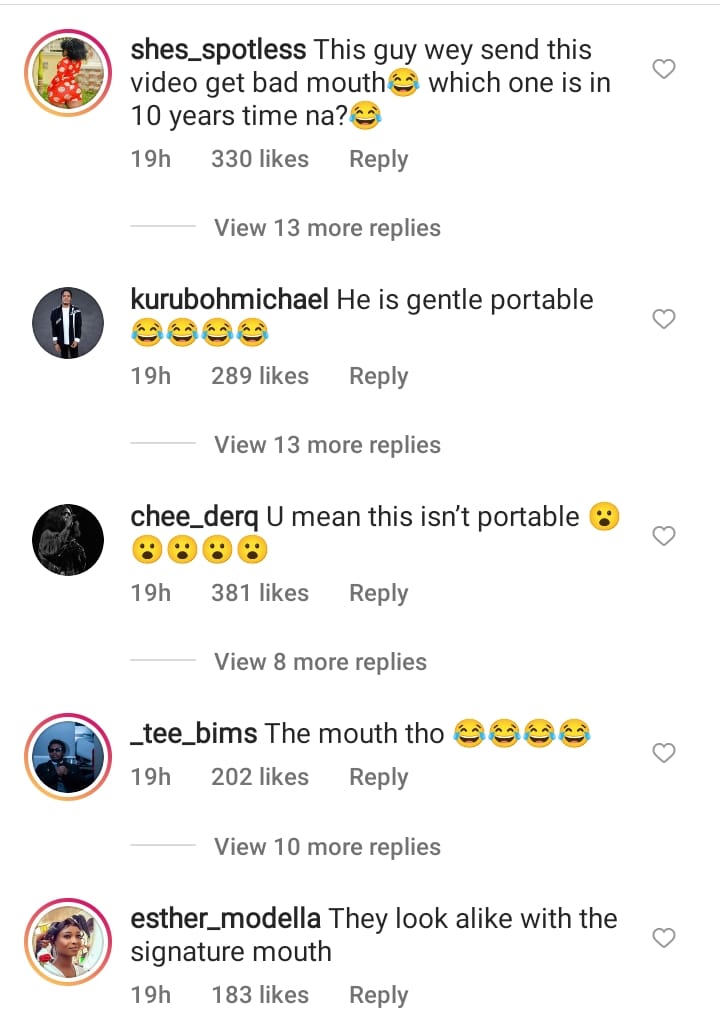
Task: Tap heart icon on kurubohmichael's comment
Action: (664, 319)
